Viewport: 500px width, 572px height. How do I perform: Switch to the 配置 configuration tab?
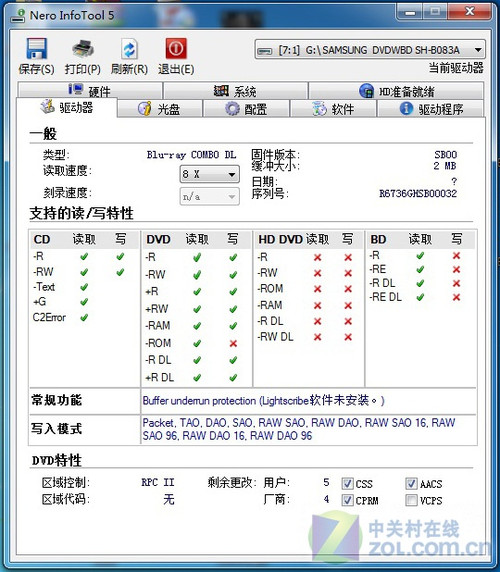point(246,109)
